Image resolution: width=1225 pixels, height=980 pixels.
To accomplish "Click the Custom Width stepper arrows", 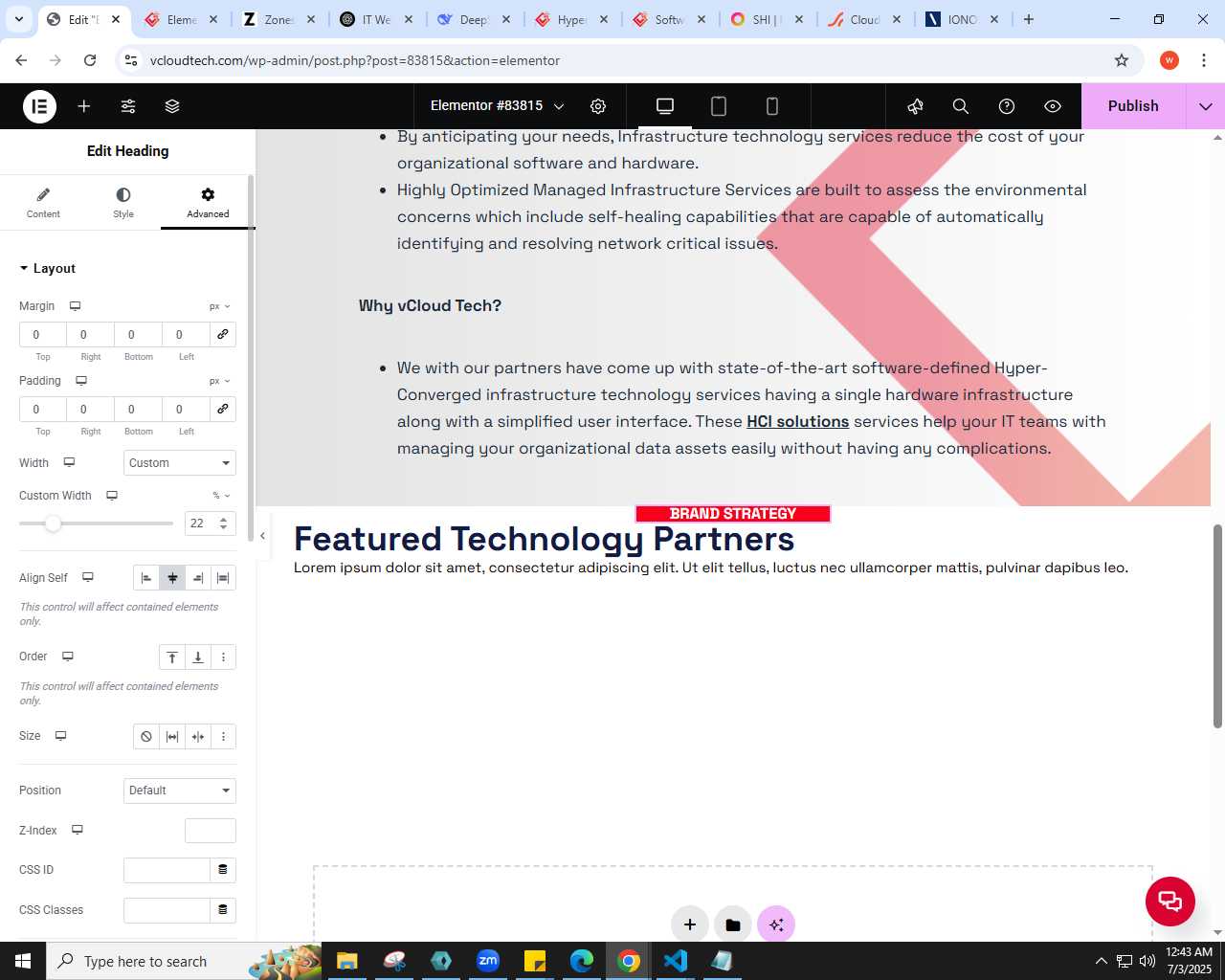I will (x=223, y=523).
